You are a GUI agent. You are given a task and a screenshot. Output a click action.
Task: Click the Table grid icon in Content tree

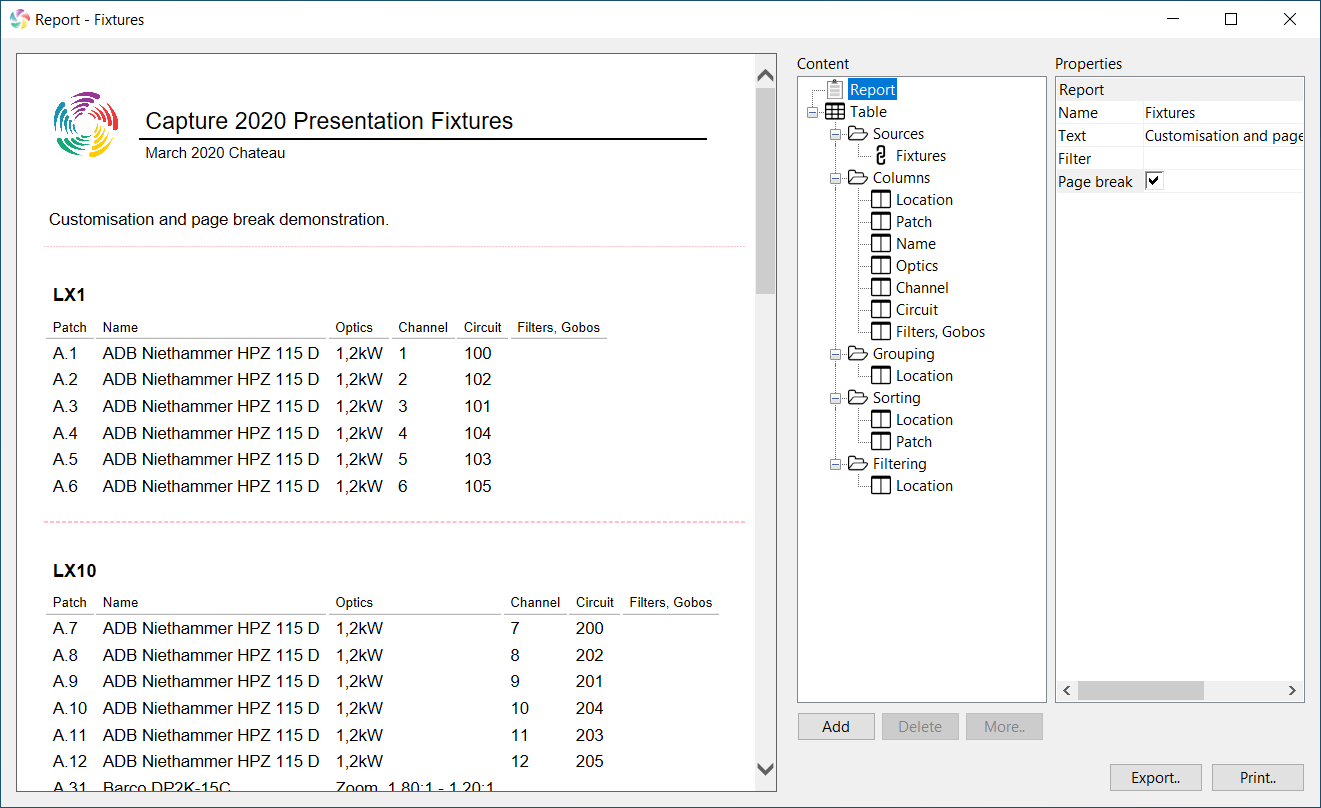pos(835,112)
